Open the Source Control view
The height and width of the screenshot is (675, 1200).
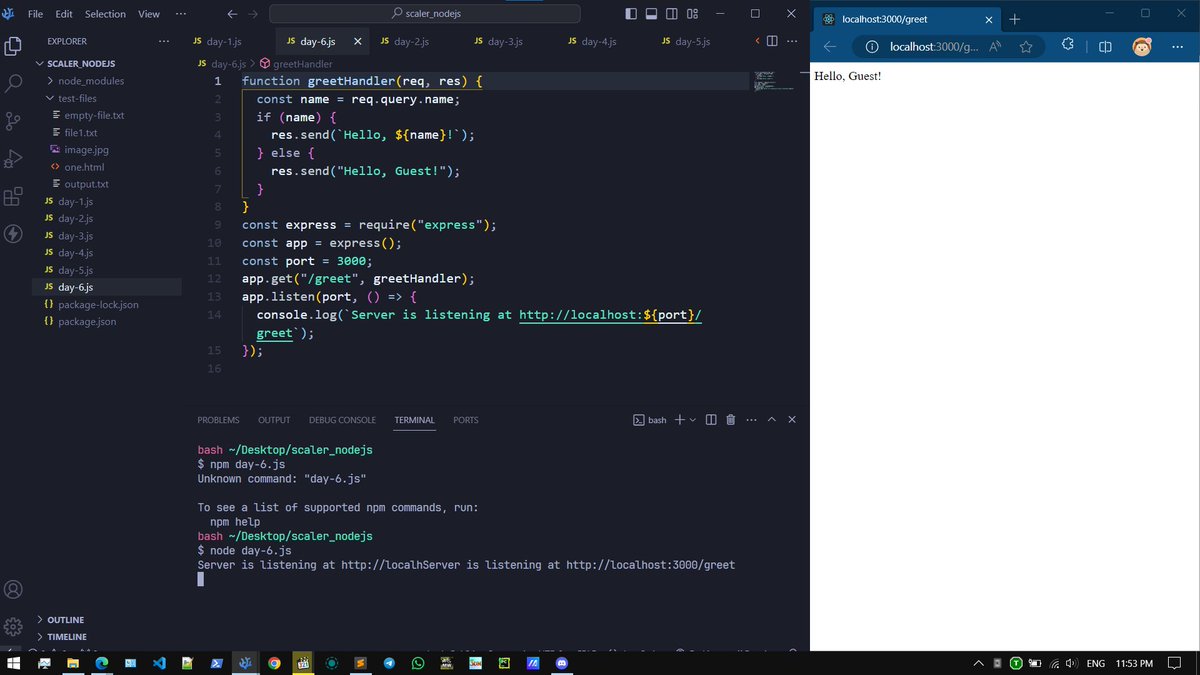tap(13, 121)
